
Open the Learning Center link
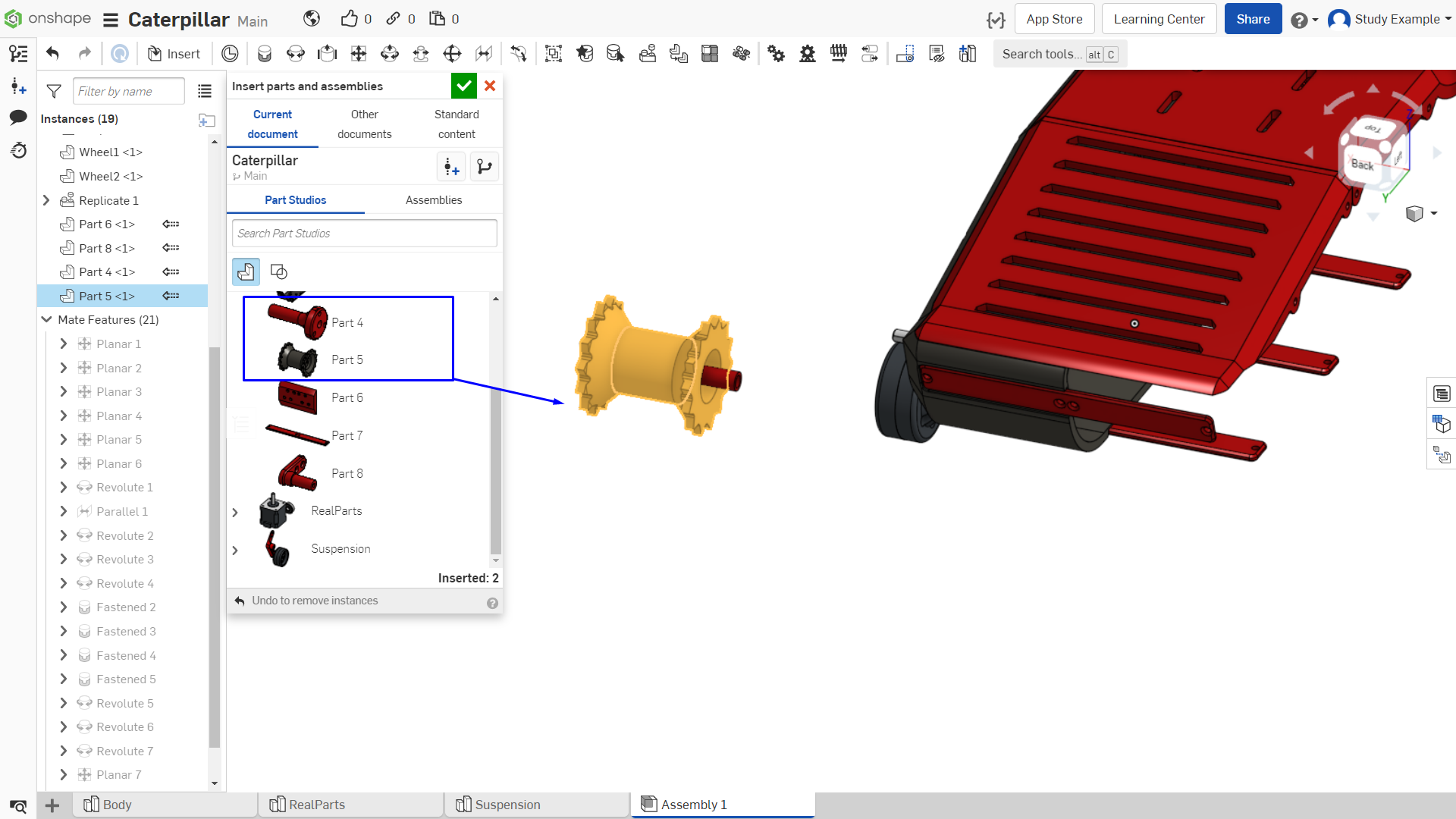[x=1159, y=19]
